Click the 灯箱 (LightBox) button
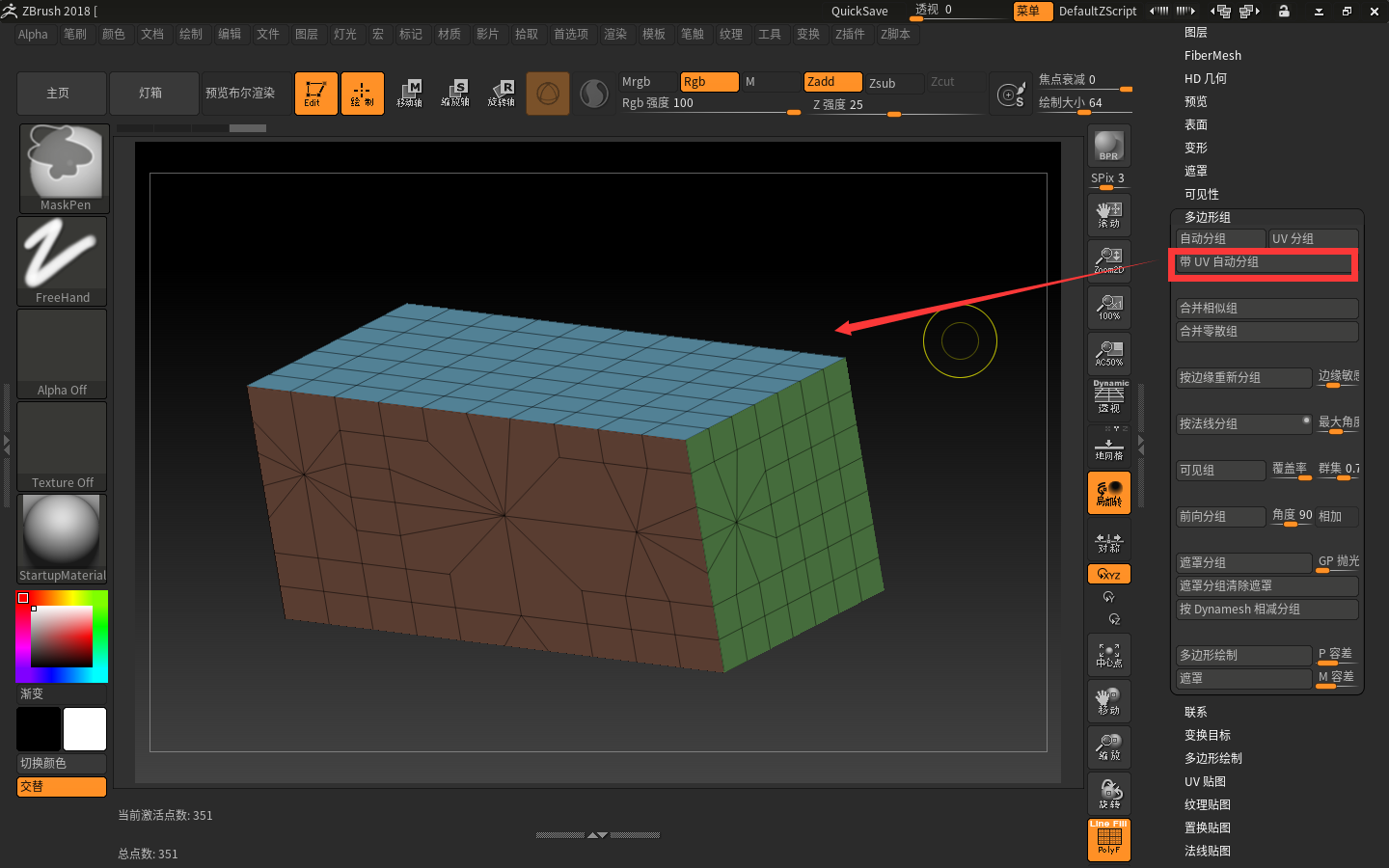 [x=154, y=94]
